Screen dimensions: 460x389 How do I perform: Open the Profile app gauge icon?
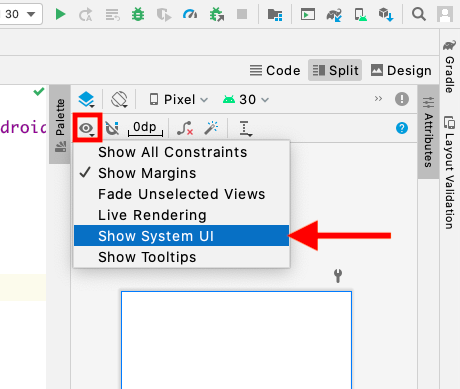click(x=190, y=14)
